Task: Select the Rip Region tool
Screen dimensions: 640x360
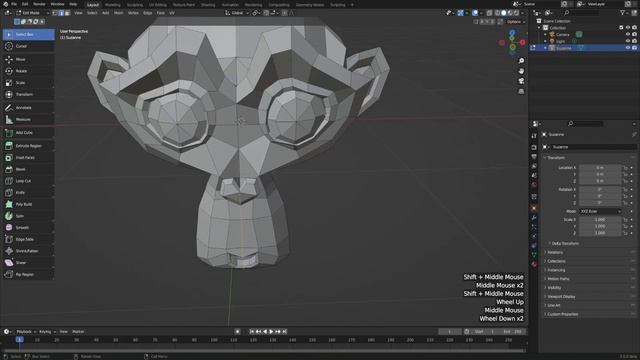Action: tap(28, 275)
